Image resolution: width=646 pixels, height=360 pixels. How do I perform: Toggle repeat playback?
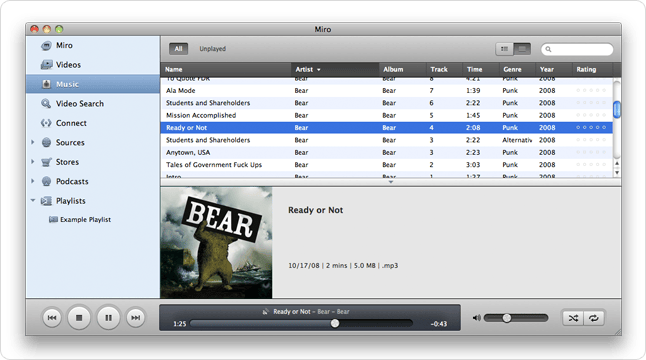click(594, 318)
